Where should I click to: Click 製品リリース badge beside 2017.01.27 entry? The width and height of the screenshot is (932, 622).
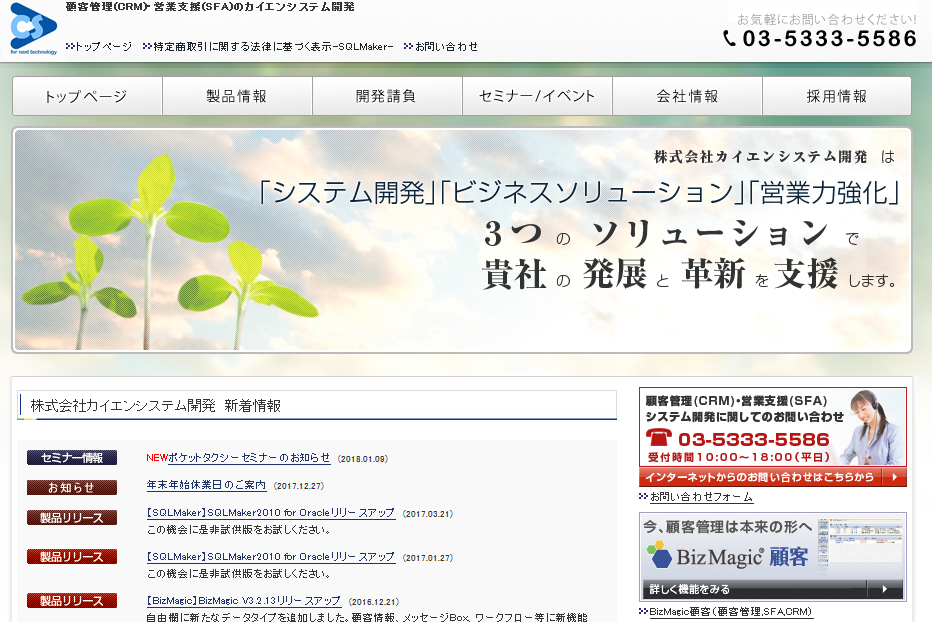click(x=72, y=557)
